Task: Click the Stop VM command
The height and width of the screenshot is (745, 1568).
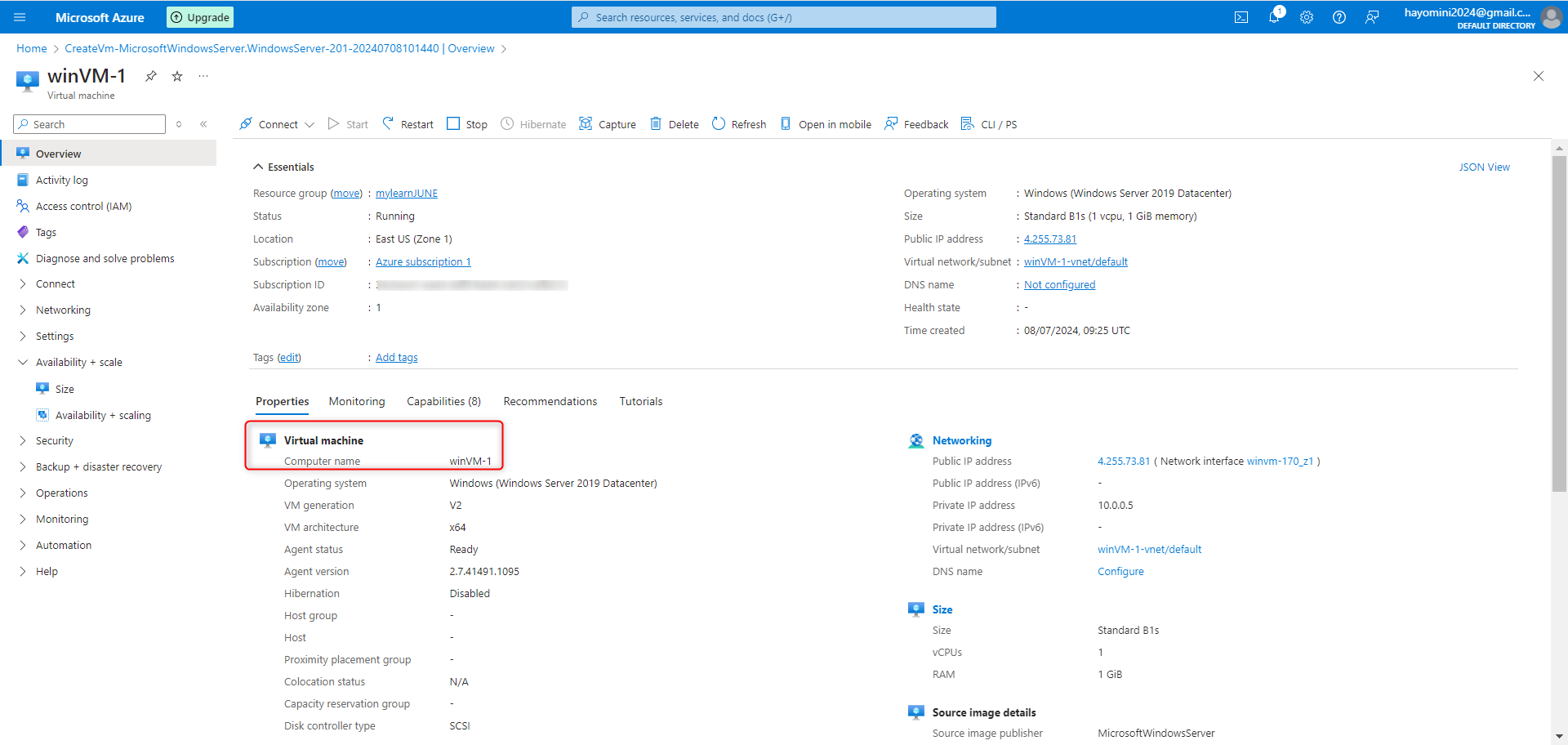Action: click(467, 124)
